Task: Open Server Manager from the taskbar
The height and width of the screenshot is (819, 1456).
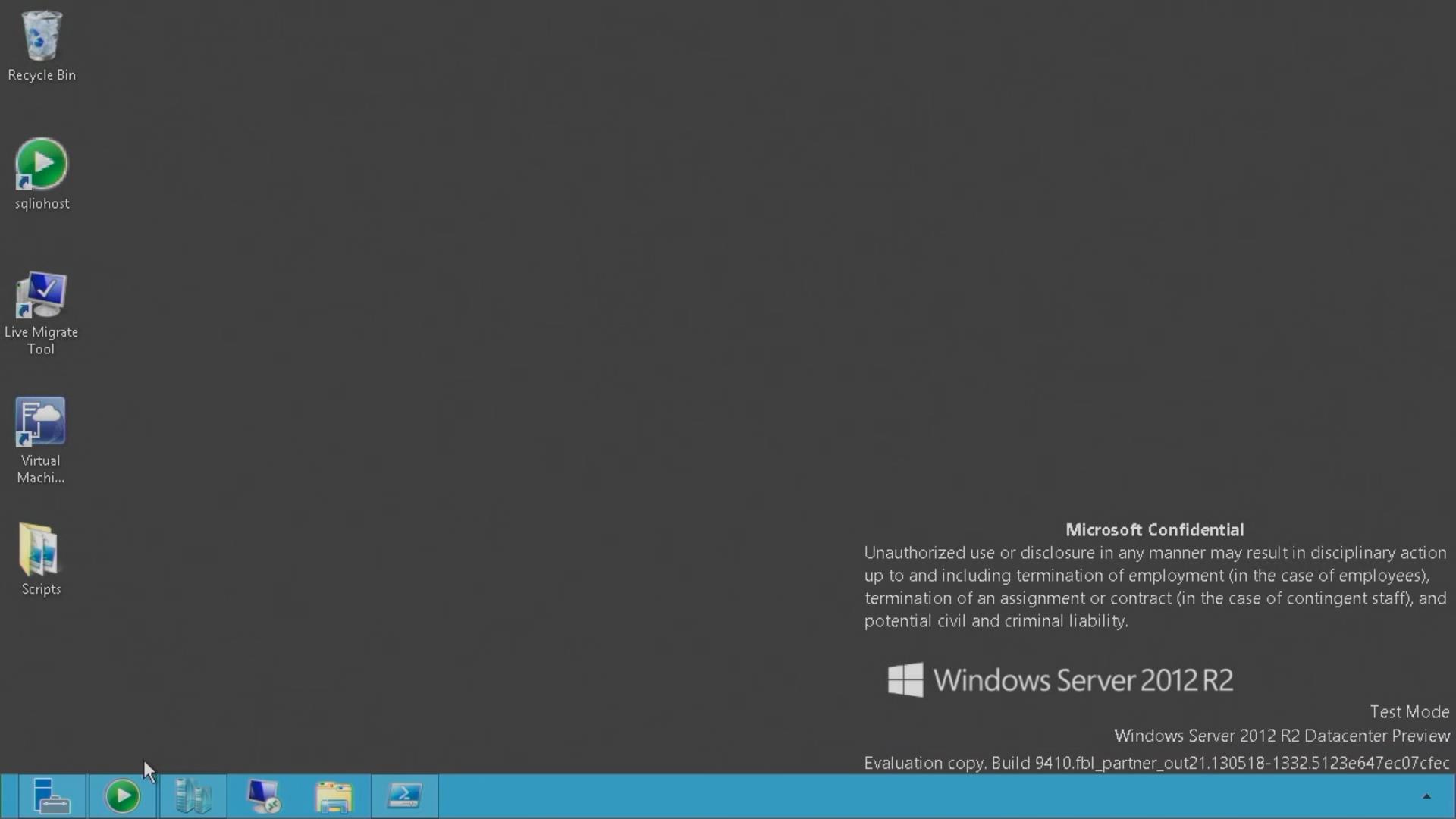Action: pyautogui.click(x=52, y=796)
